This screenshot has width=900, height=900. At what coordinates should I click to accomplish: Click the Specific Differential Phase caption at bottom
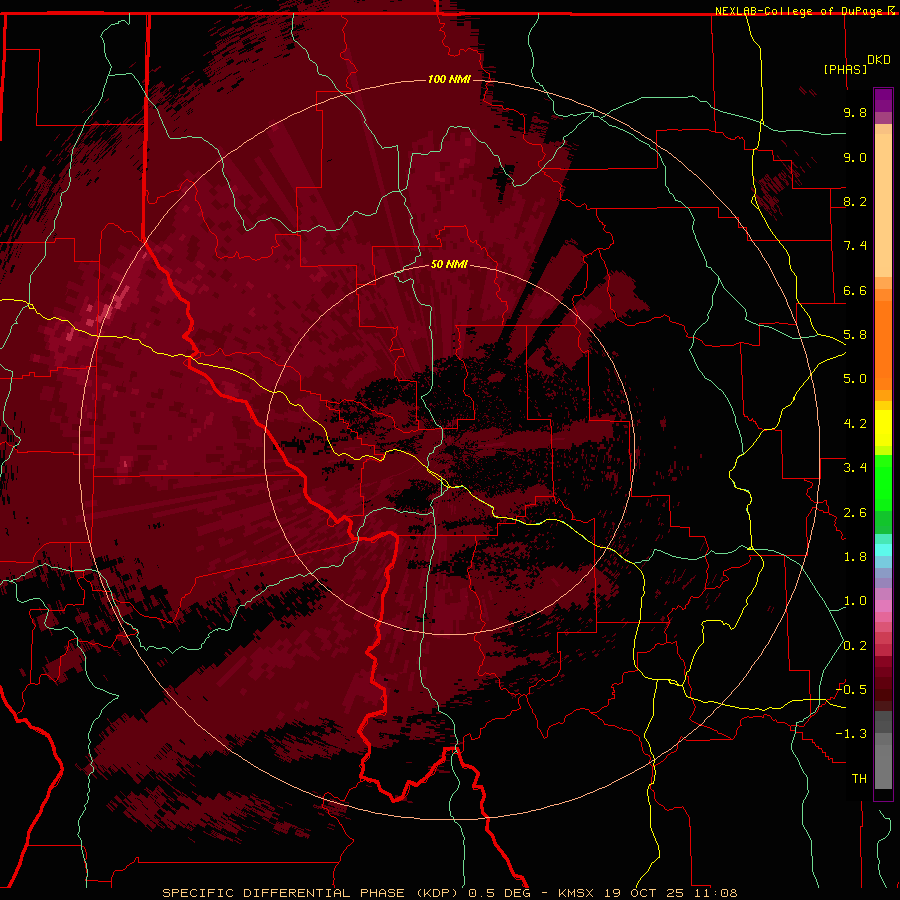tap(450, 893)
